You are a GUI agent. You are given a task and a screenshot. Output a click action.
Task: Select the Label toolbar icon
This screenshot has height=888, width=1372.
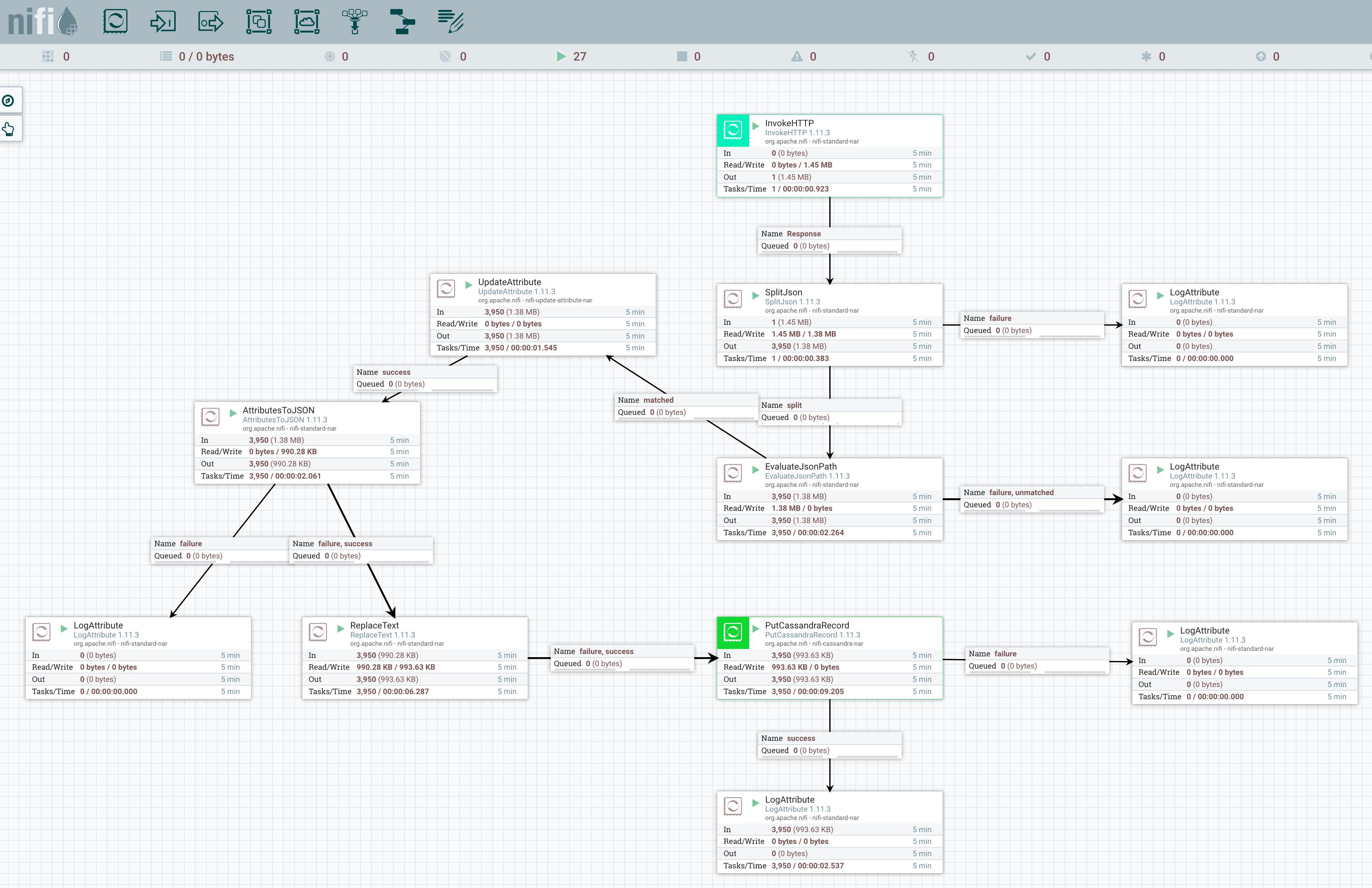[451, 22]
